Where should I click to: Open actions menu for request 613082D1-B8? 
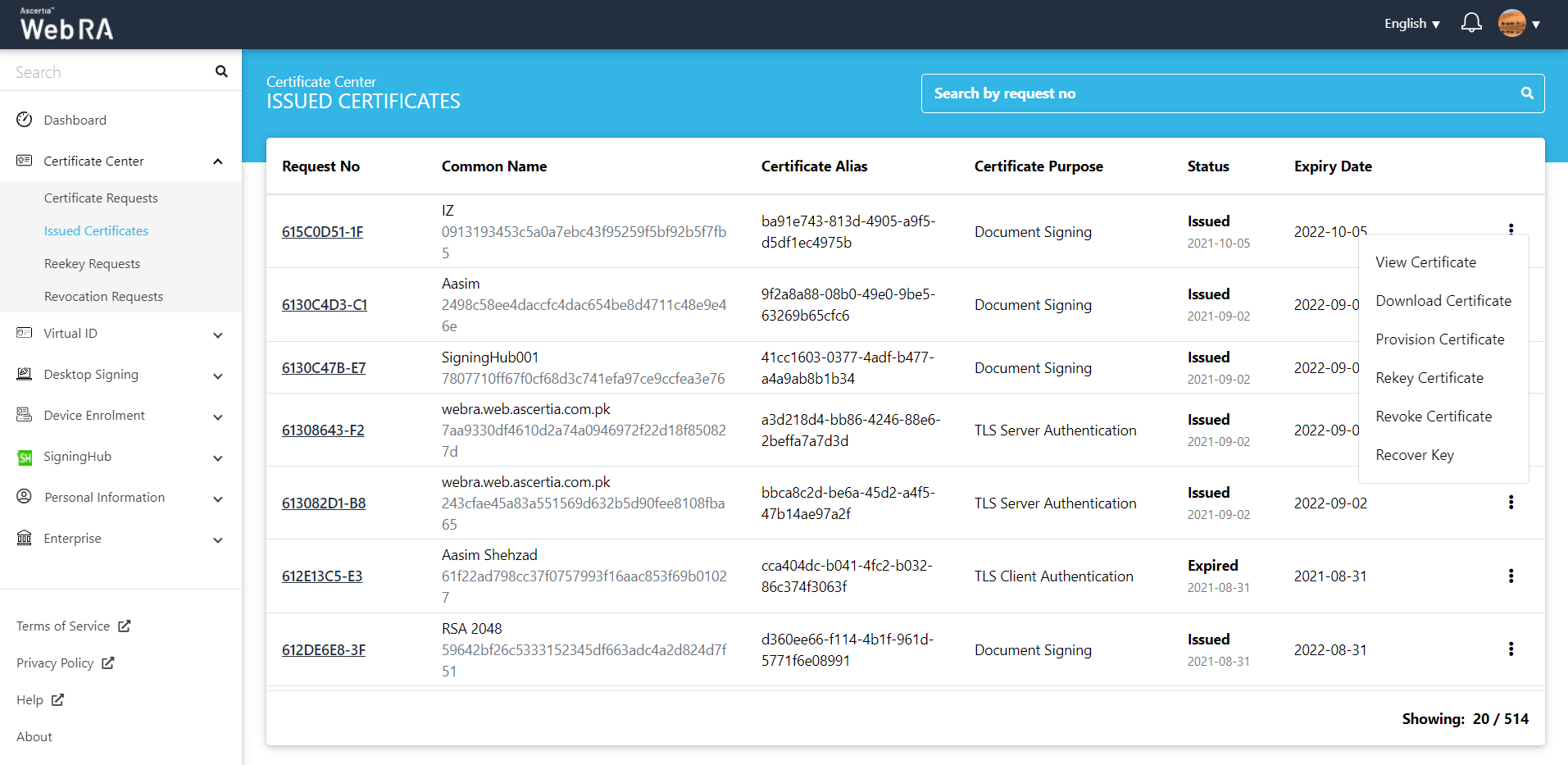1511,503
